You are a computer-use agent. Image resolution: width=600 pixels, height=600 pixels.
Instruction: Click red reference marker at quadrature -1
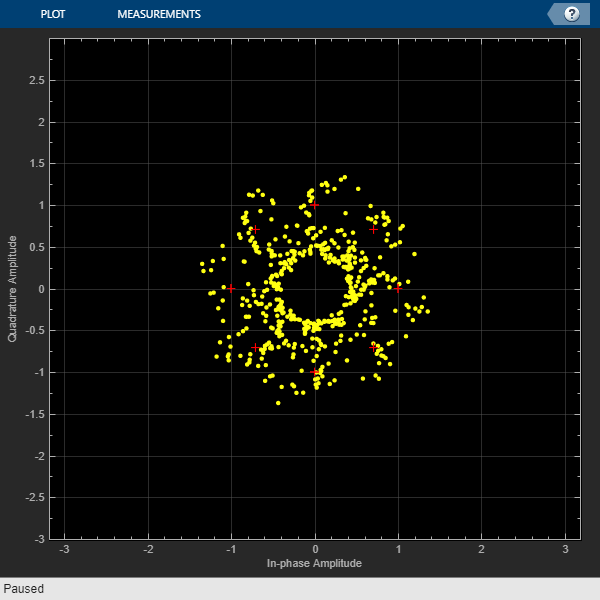click(315, 372)
